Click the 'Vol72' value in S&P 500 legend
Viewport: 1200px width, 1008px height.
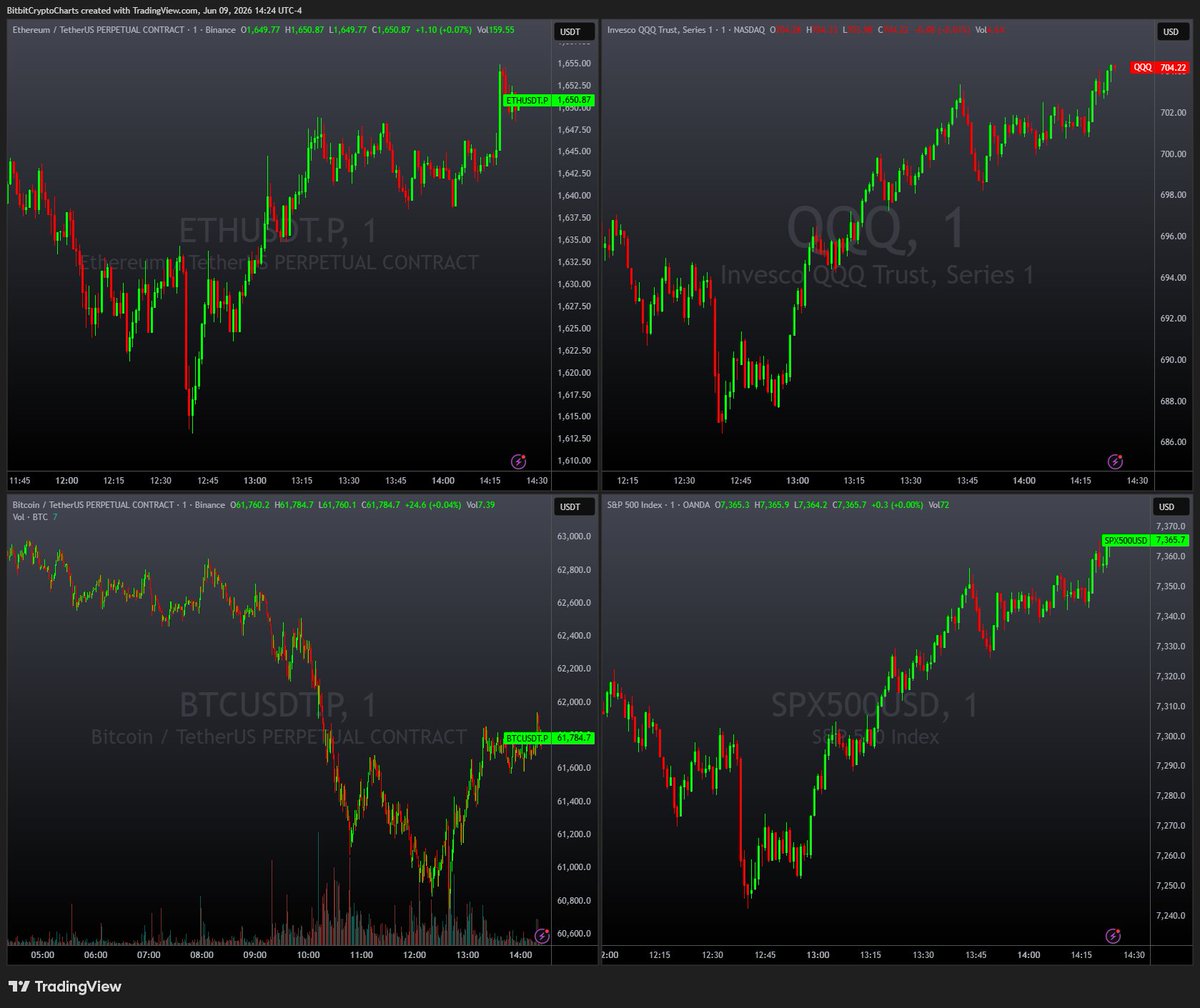point(938,505)
